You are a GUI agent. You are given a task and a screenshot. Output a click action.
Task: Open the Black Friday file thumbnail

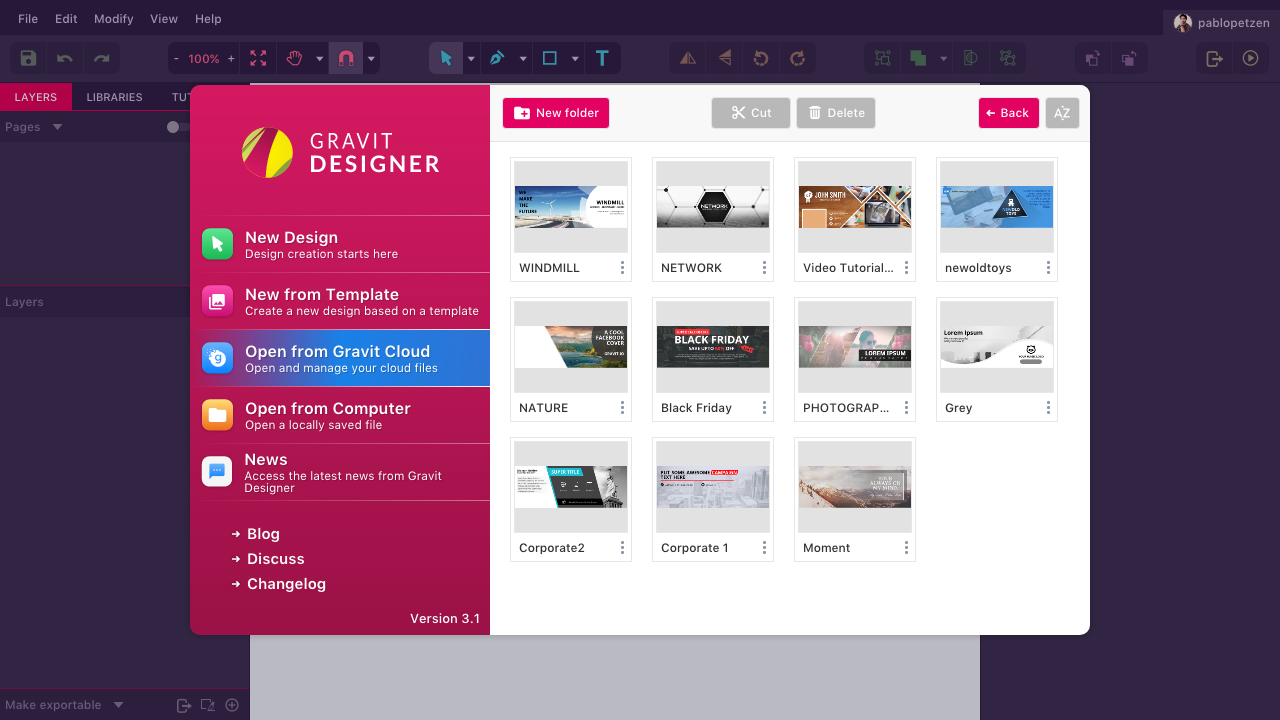click(x=713, y=347)
